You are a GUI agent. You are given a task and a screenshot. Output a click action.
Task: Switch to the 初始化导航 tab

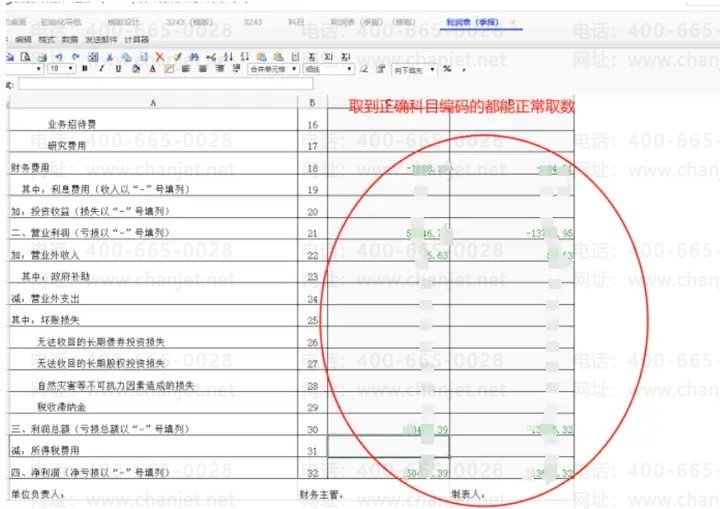61,22
